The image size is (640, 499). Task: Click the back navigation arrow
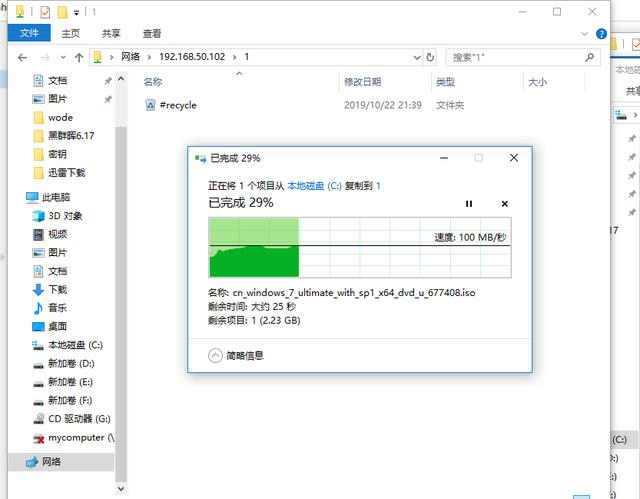(x=22, y=58)
